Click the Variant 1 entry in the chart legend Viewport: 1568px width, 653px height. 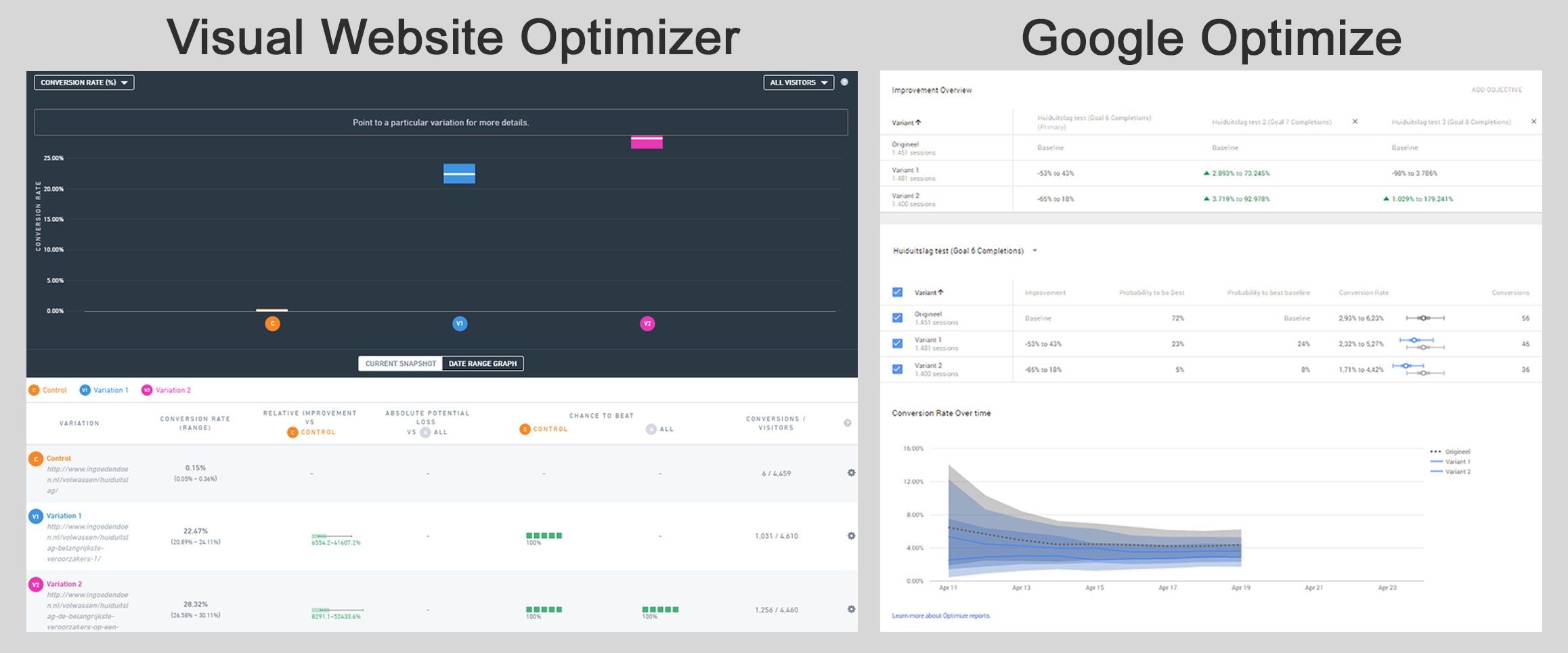(x=1450, y=462)
